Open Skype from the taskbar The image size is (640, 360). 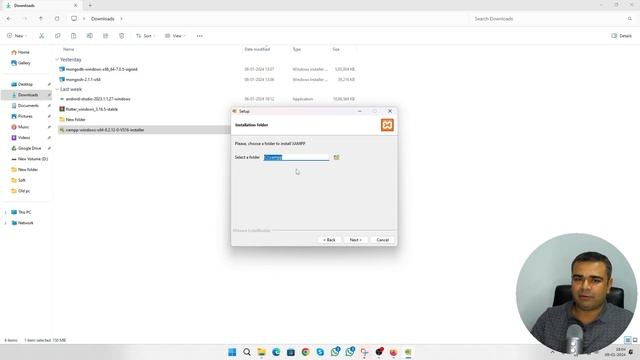(320, 352)
